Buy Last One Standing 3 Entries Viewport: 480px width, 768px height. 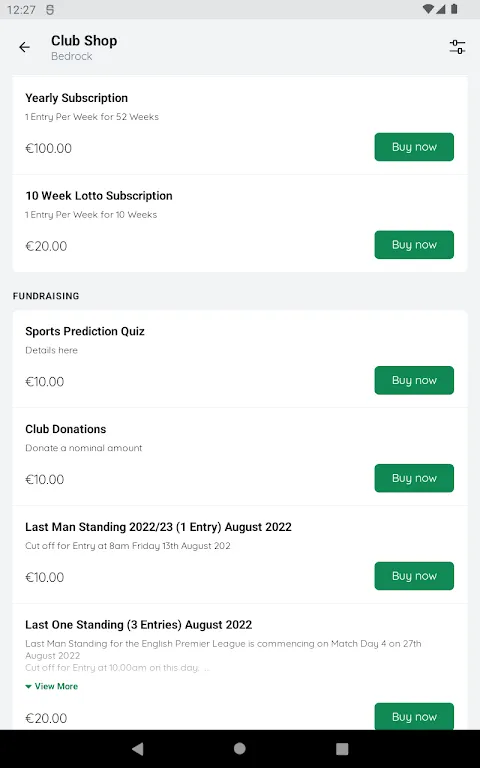point(414,717)
